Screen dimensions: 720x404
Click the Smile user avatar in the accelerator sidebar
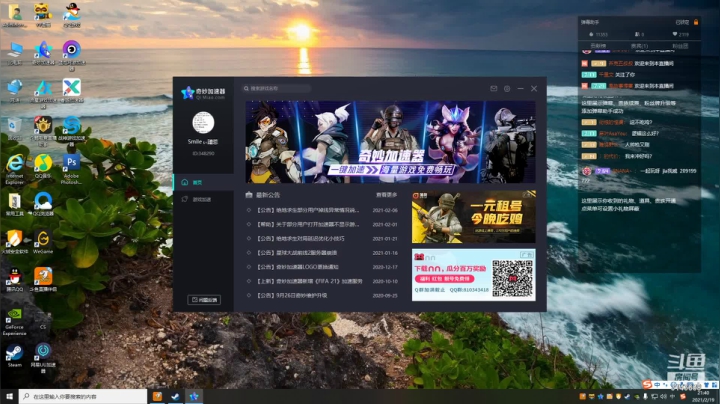click(203, 123)
